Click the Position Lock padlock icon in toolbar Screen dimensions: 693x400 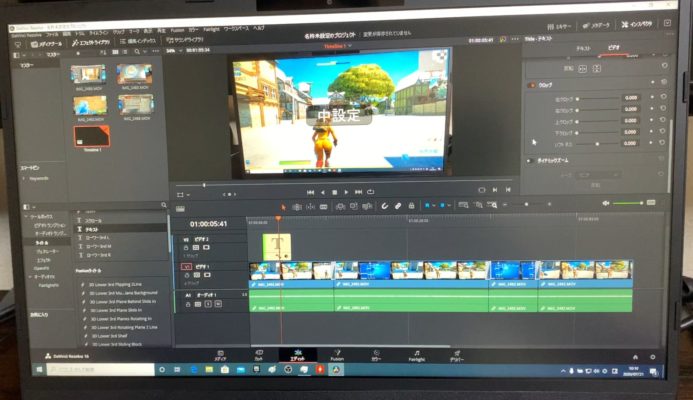tap(411, 206)
